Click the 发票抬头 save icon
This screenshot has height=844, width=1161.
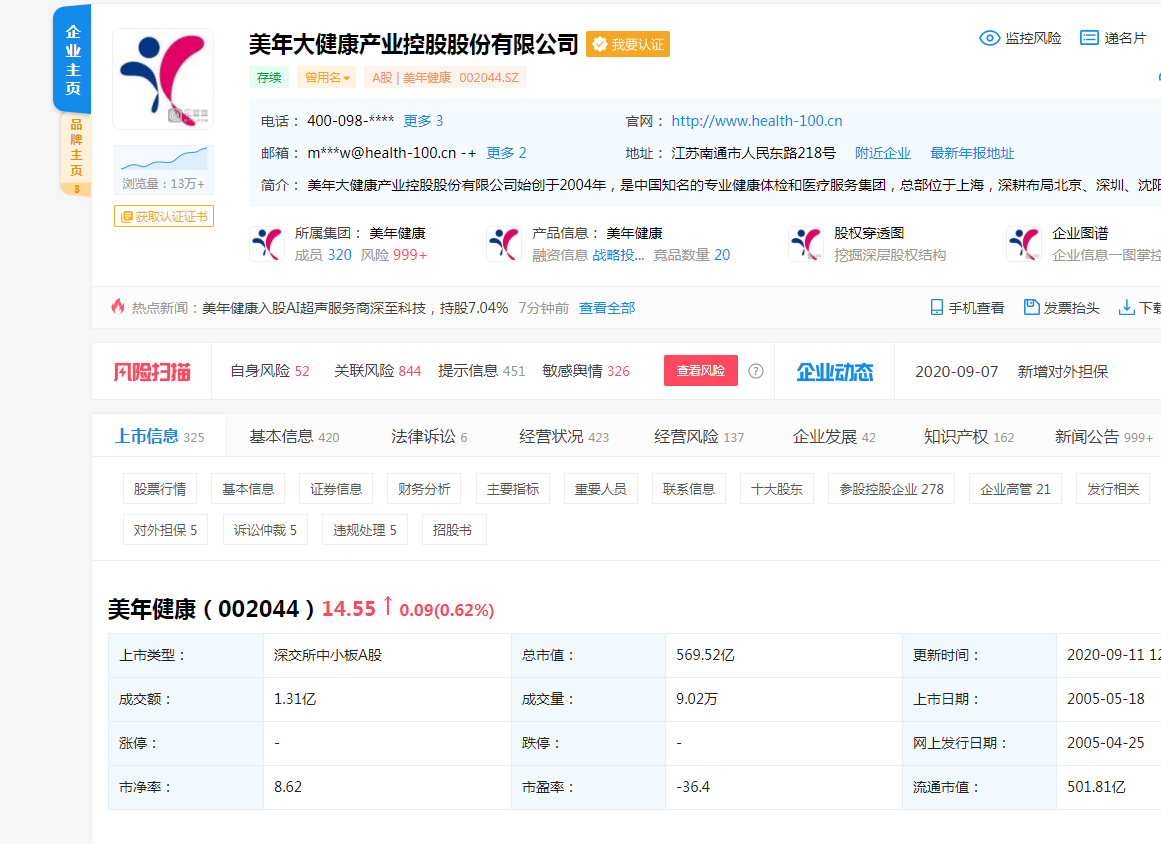[x=1031, y=307]
